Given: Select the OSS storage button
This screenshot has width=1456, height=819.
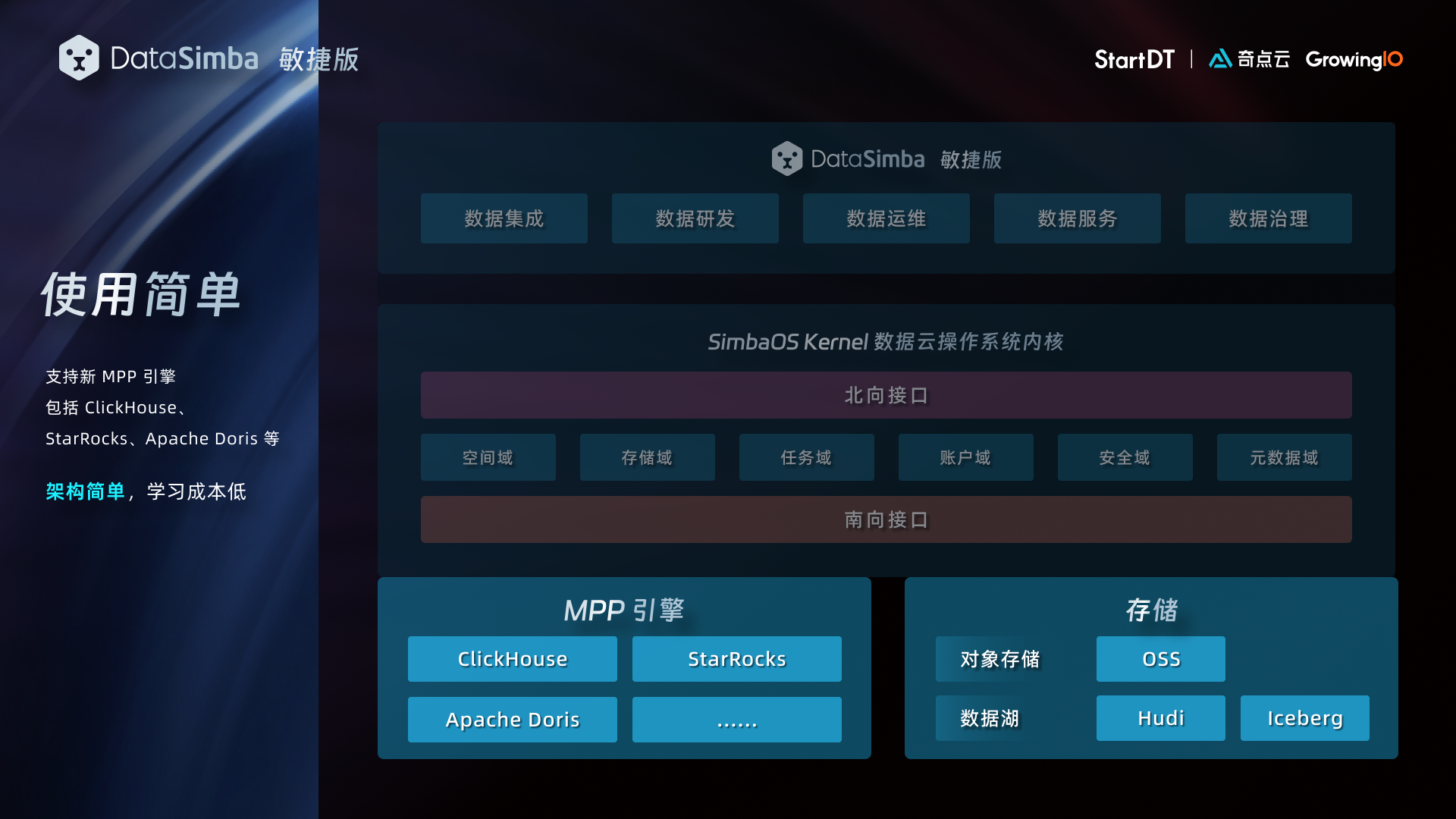Looking at the screenshot, I should pyautogui.click(x=1160, y=659).
